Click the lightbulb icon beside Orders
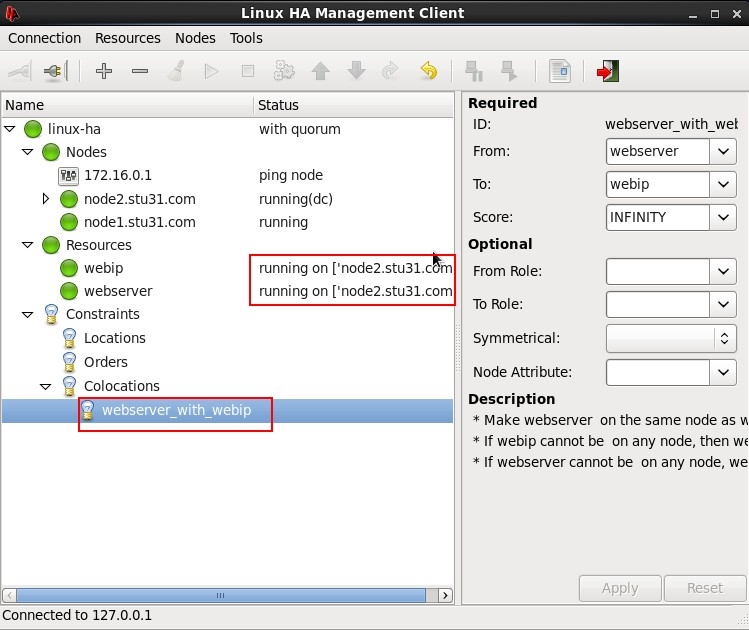The width and height of the screenshot is (749, 630). point(69,362)
